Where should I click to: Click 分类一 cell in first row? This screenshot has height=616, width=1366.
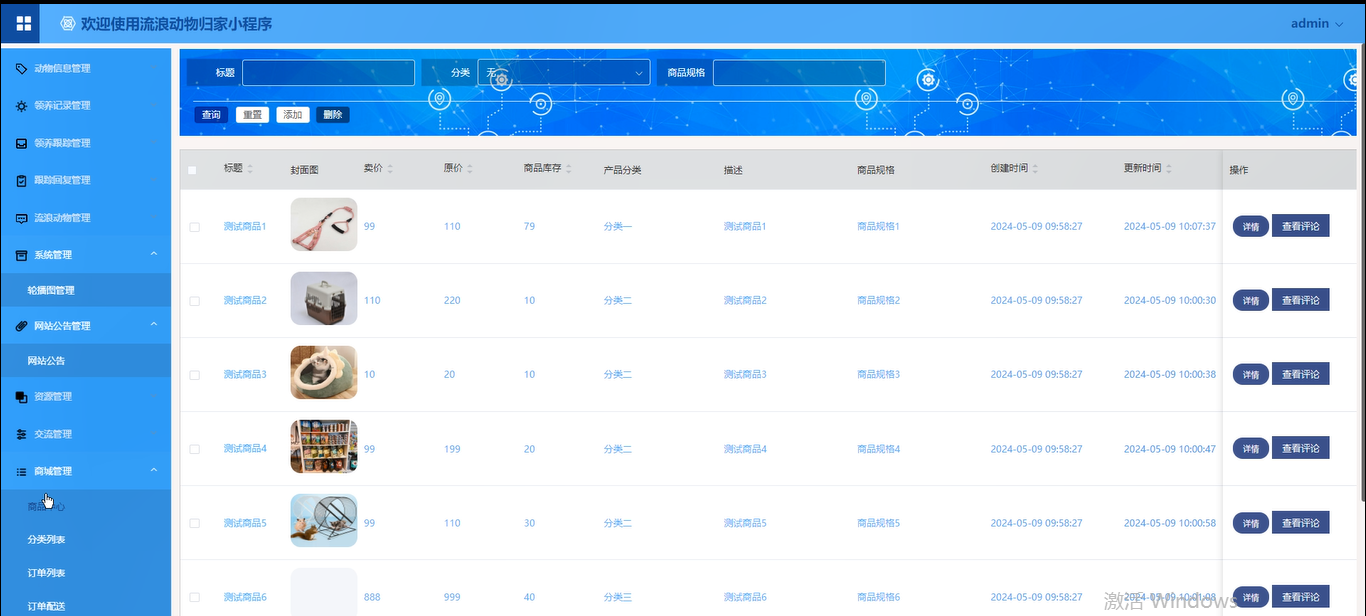tap(618, 227)
